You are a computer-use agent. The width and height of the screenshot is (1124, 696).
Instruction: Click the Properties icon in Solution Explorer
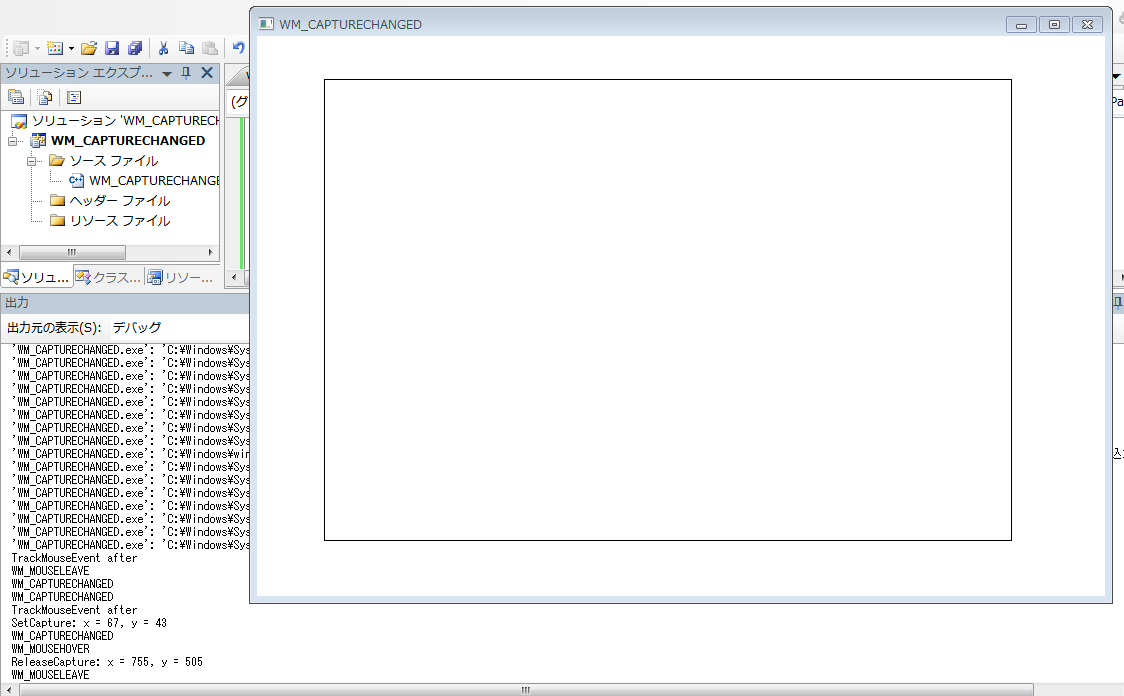(x=16, y=97)
